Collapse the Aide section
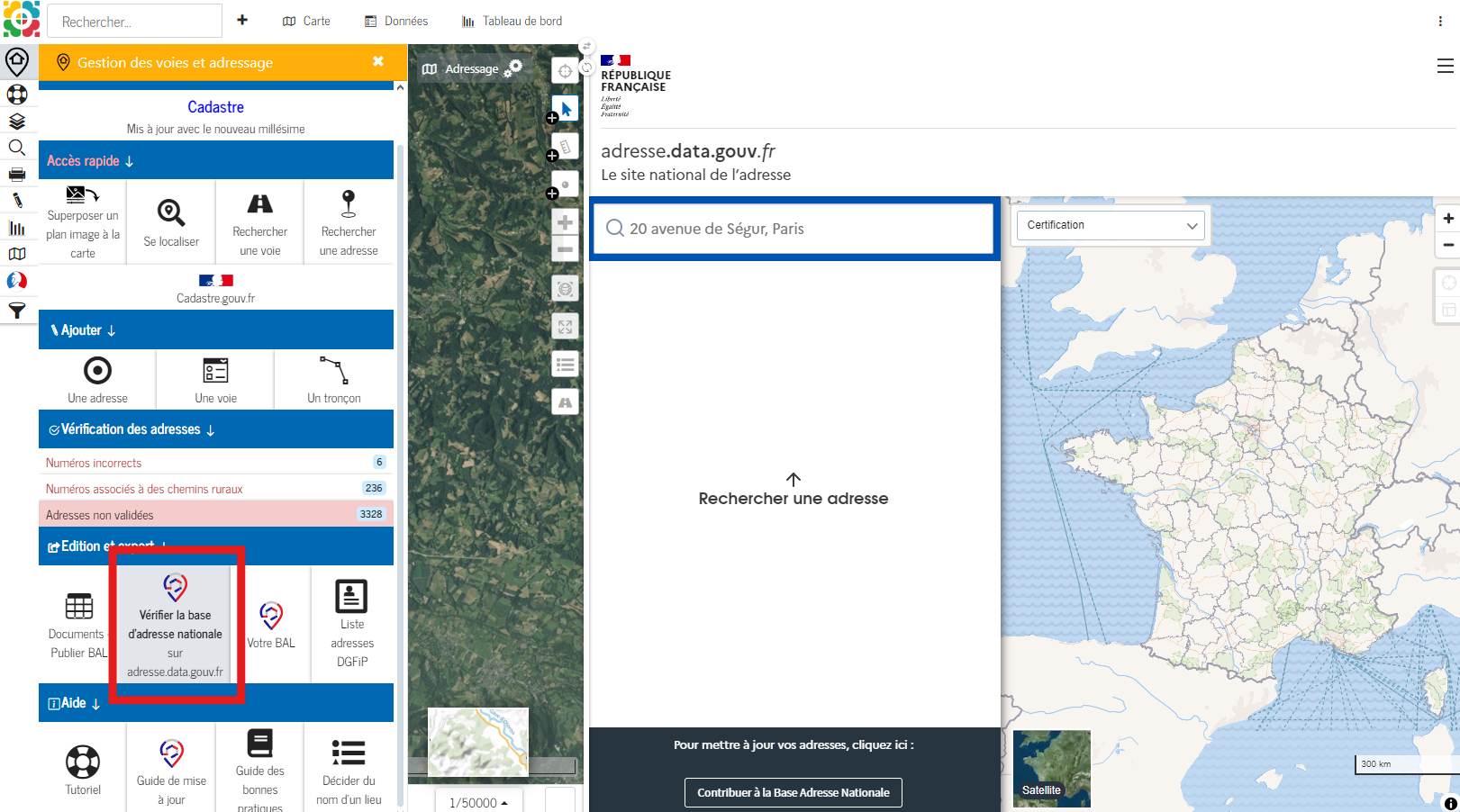 pyautogui.click(x=216, y=703)
